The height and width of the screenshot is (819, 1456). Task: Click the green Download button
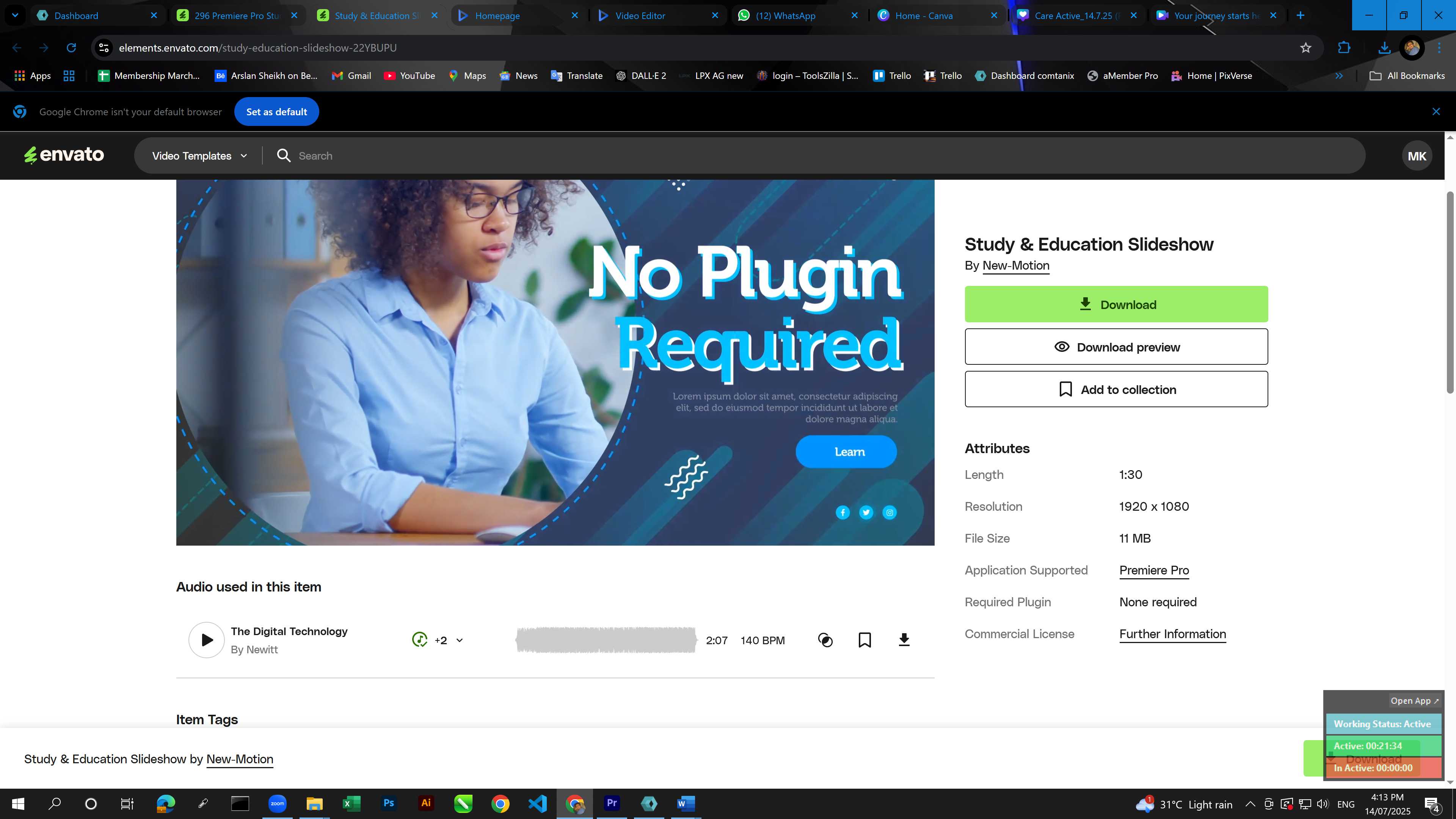click(1116, 304)
